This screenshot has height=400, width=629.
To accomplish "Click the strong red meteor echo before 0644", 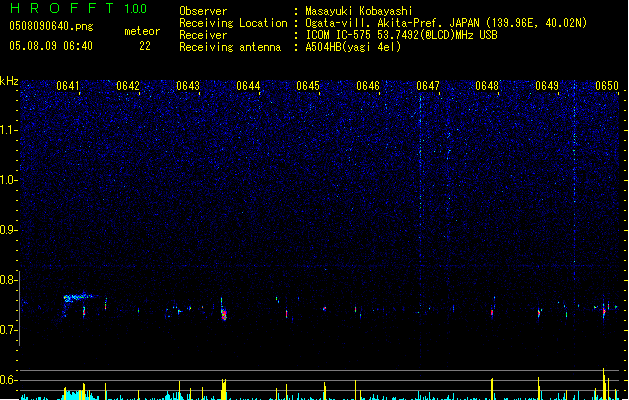I will tap(224, 314).
